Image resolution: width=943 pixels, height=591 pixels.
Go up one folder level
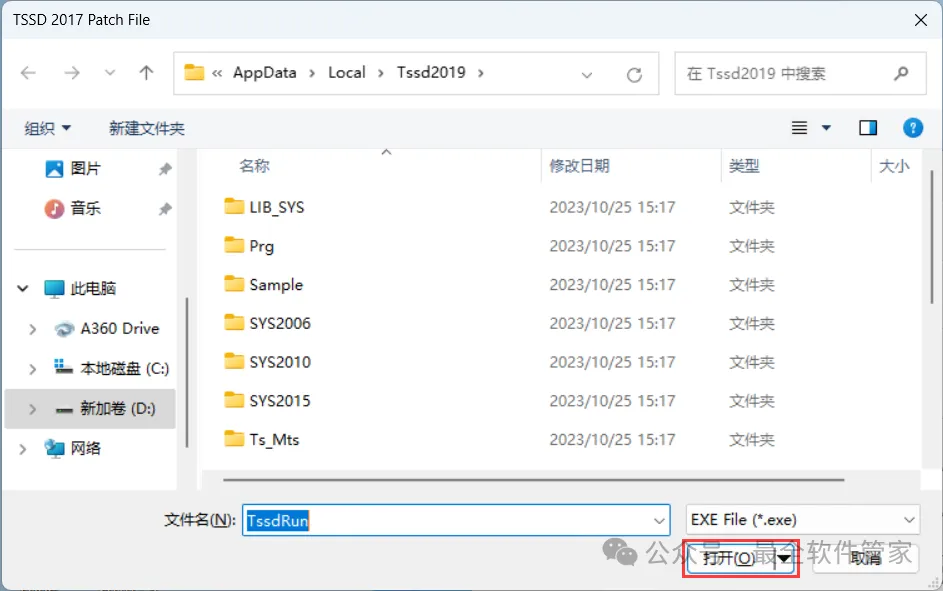[146, 73]
